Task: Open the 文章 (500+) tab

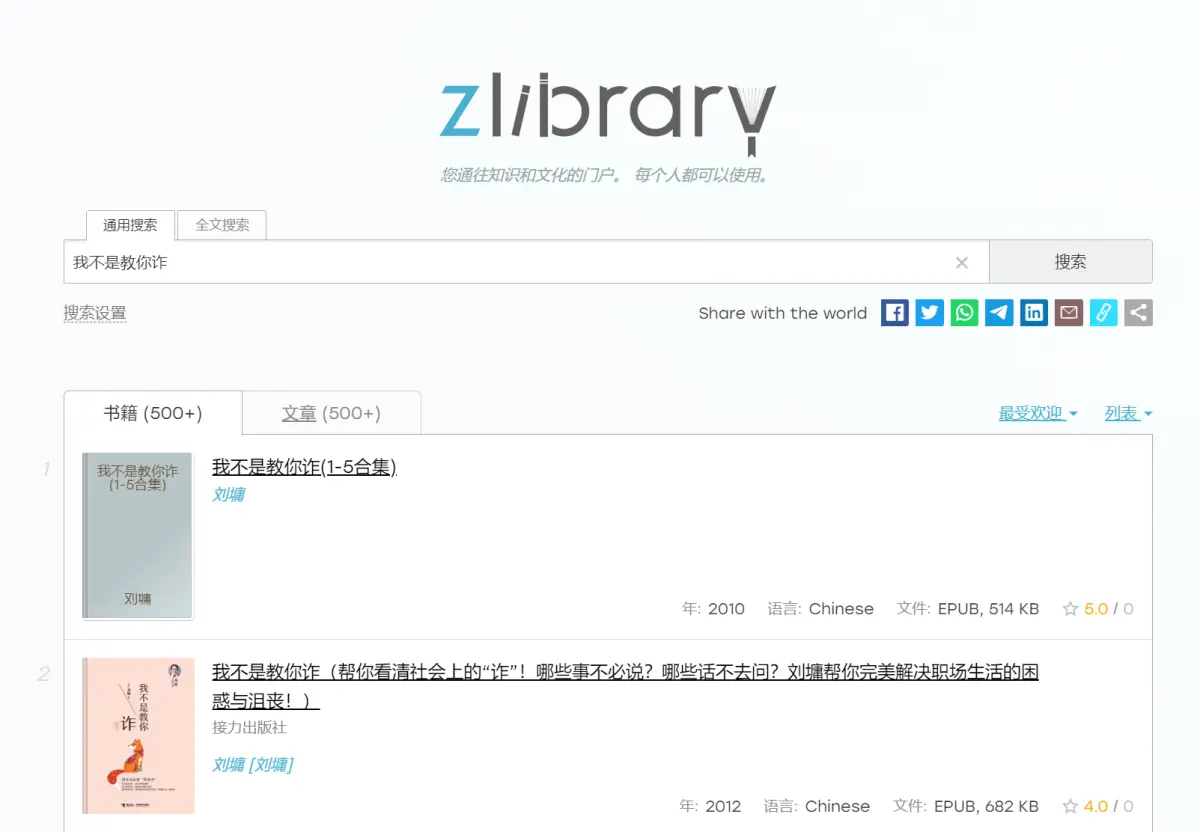Action: pyautogui.click(x=331, y=412)
